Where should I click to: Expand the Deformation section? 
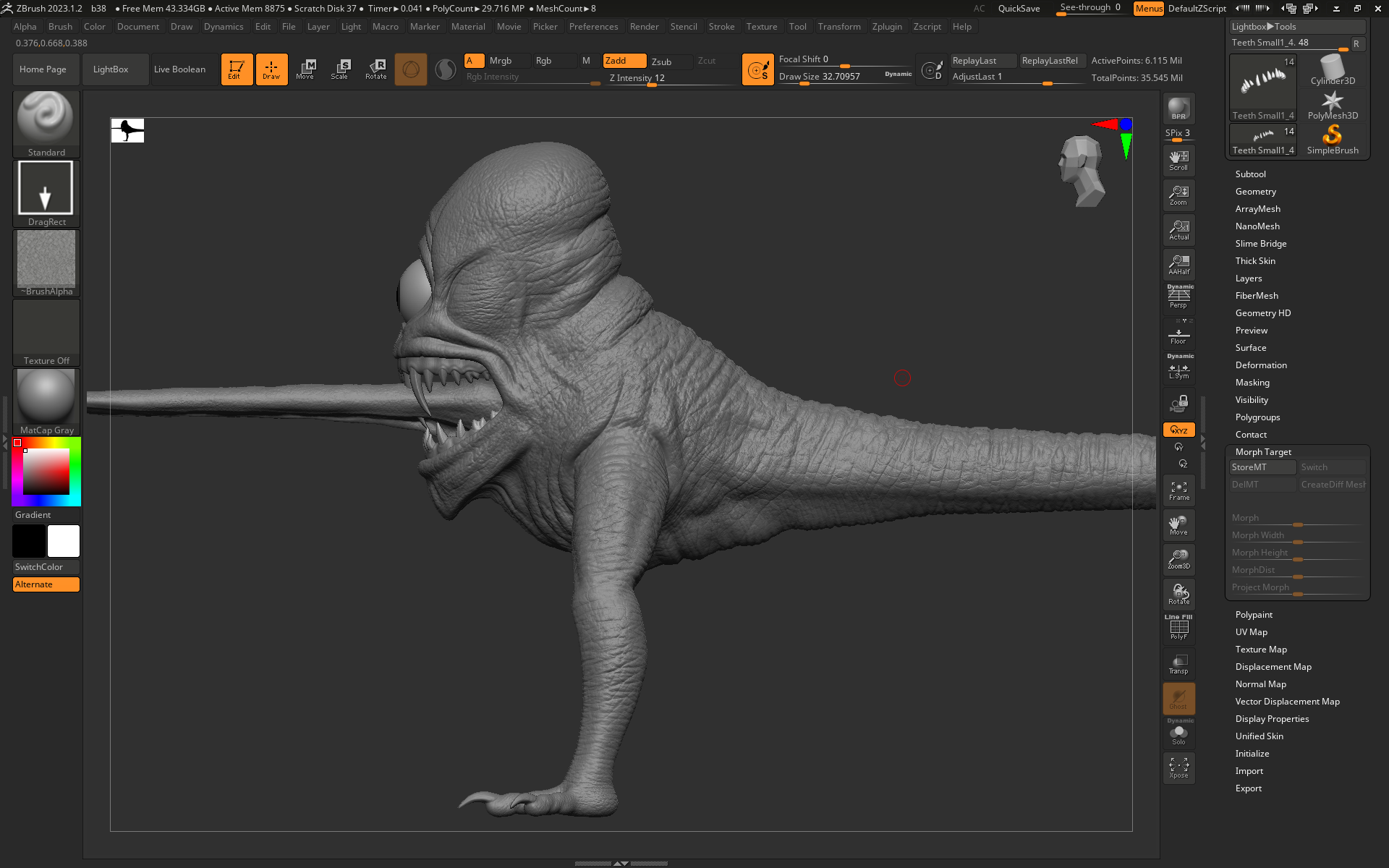click(1261, 365)
